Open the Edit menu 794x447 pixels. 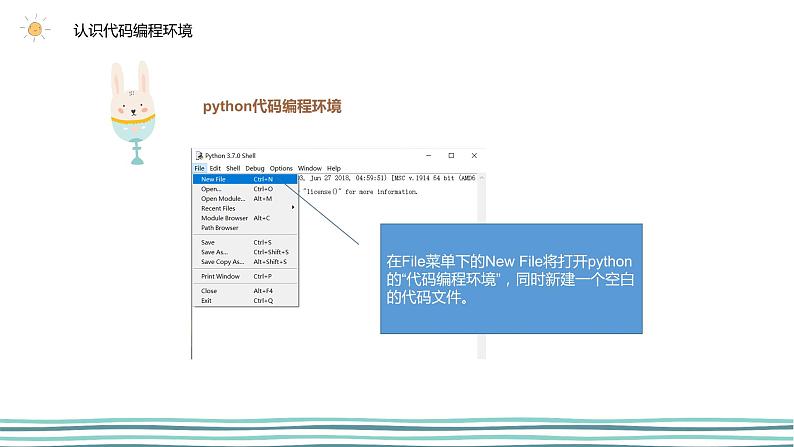(215, 168)
